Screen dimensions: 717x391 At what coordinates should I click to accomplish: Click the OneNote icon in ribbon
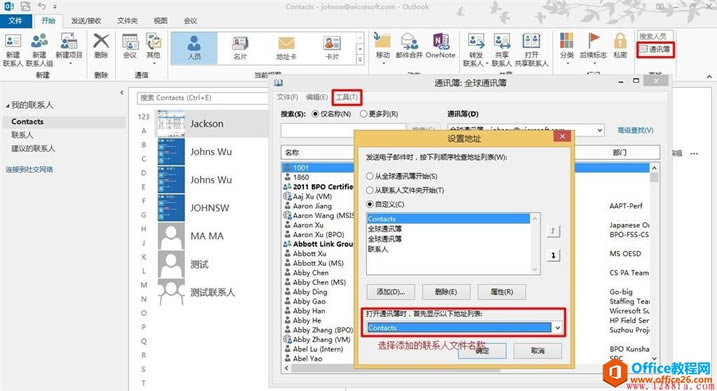[x=440, y=41]
